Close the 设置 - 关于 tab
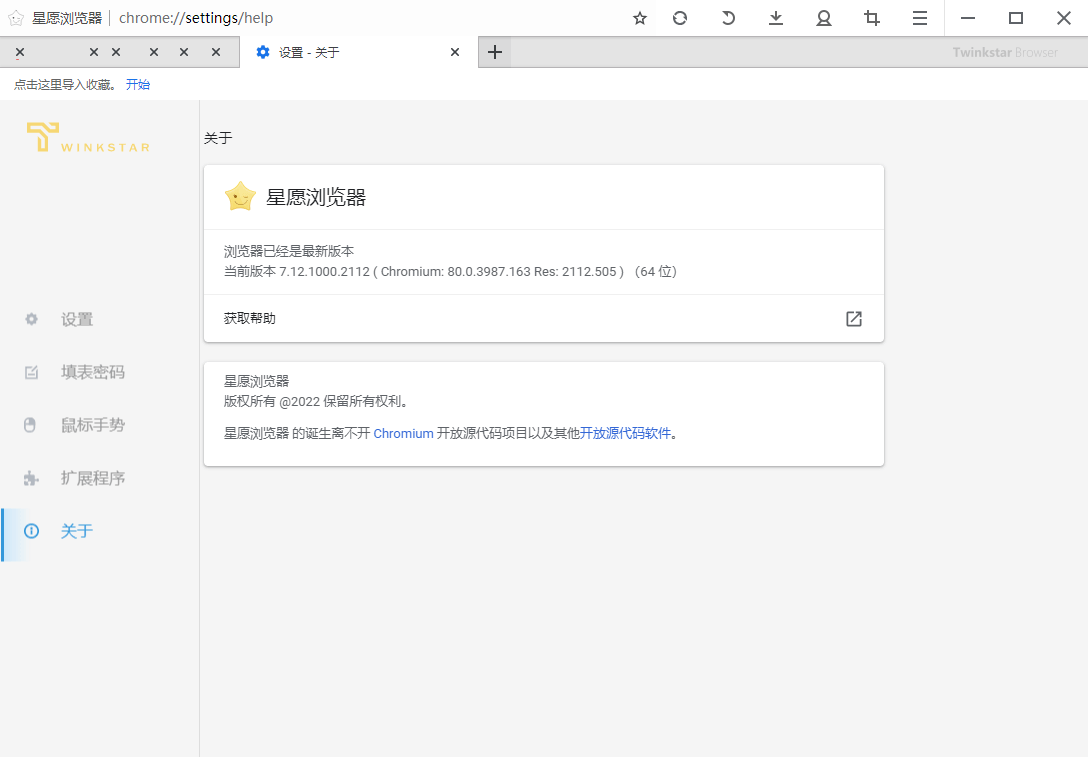Screen dimensions: 1088x757 point(455,52)
